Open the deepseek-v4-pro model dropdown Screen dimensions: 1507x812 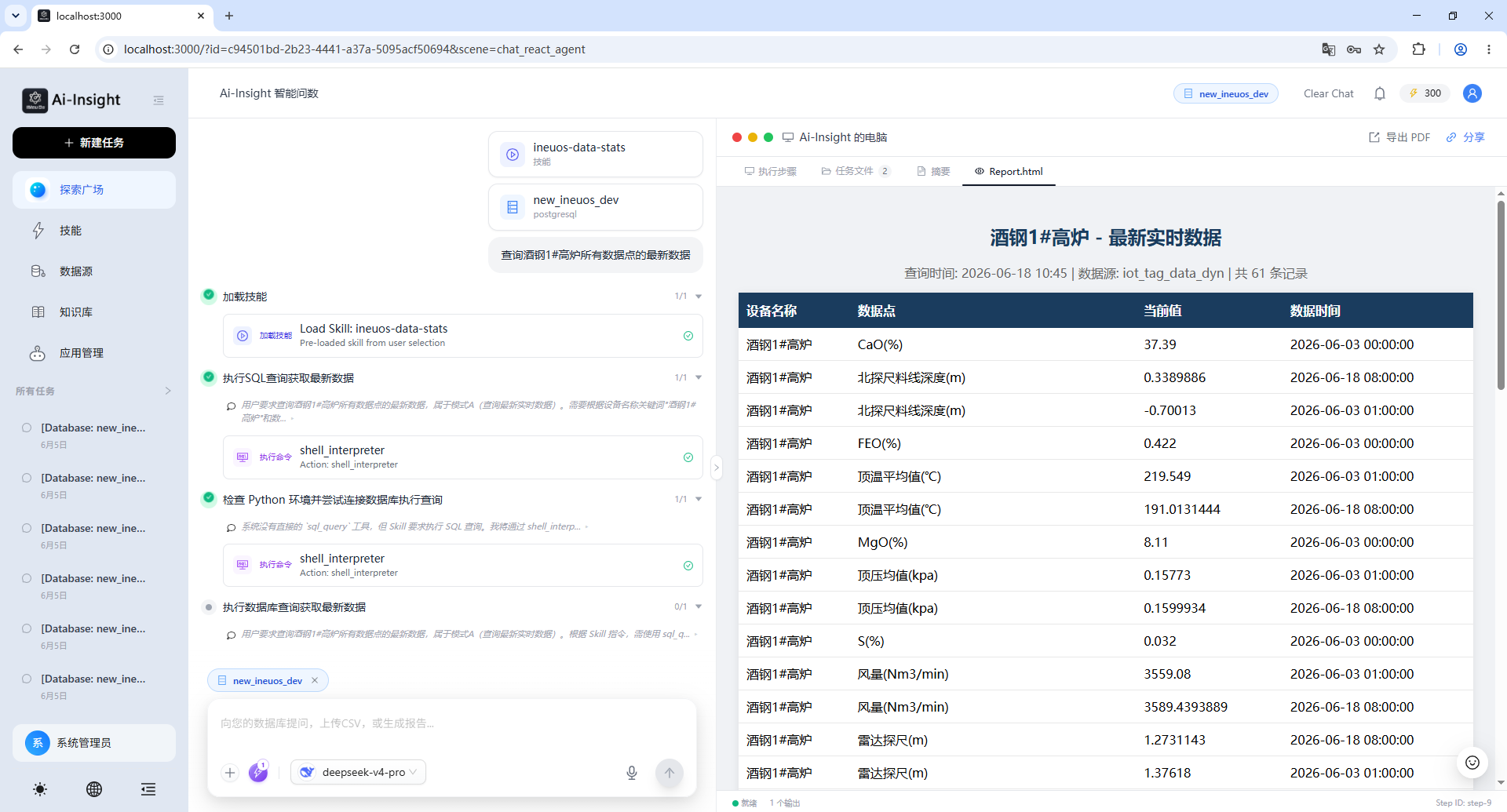tap(359, 772)
